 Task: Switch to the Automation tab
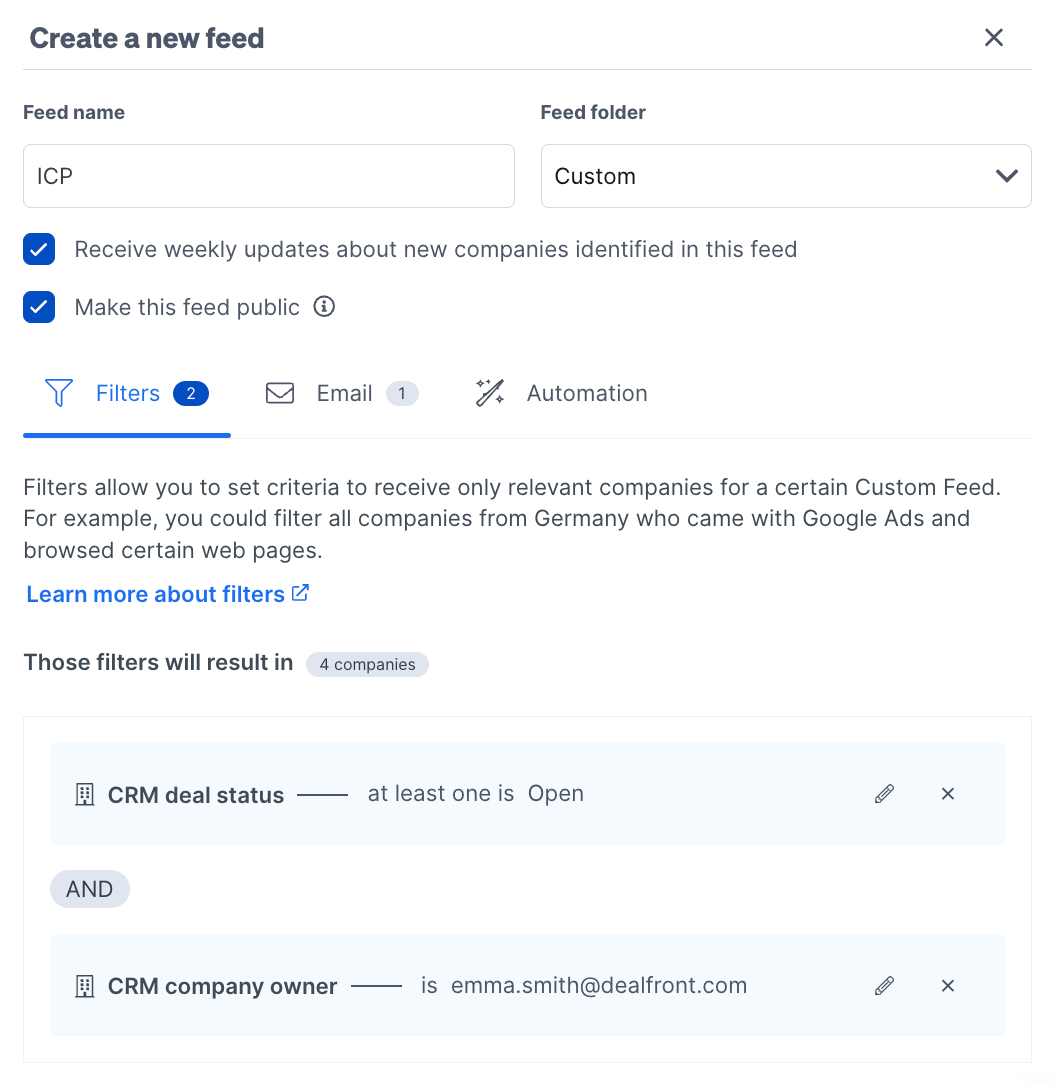point(587,393)
